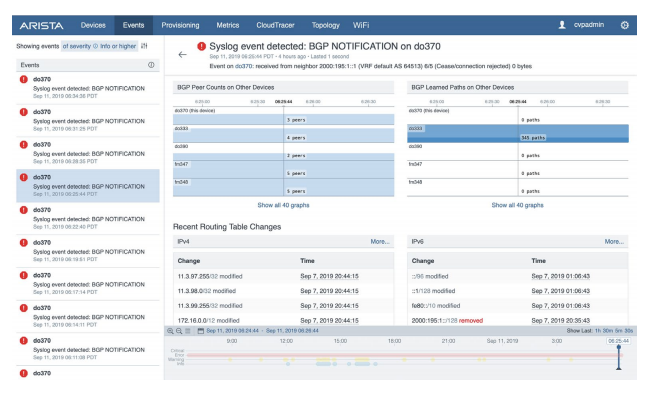Open the Events tab
The image size is (650, 400).
tap(133, 25)
